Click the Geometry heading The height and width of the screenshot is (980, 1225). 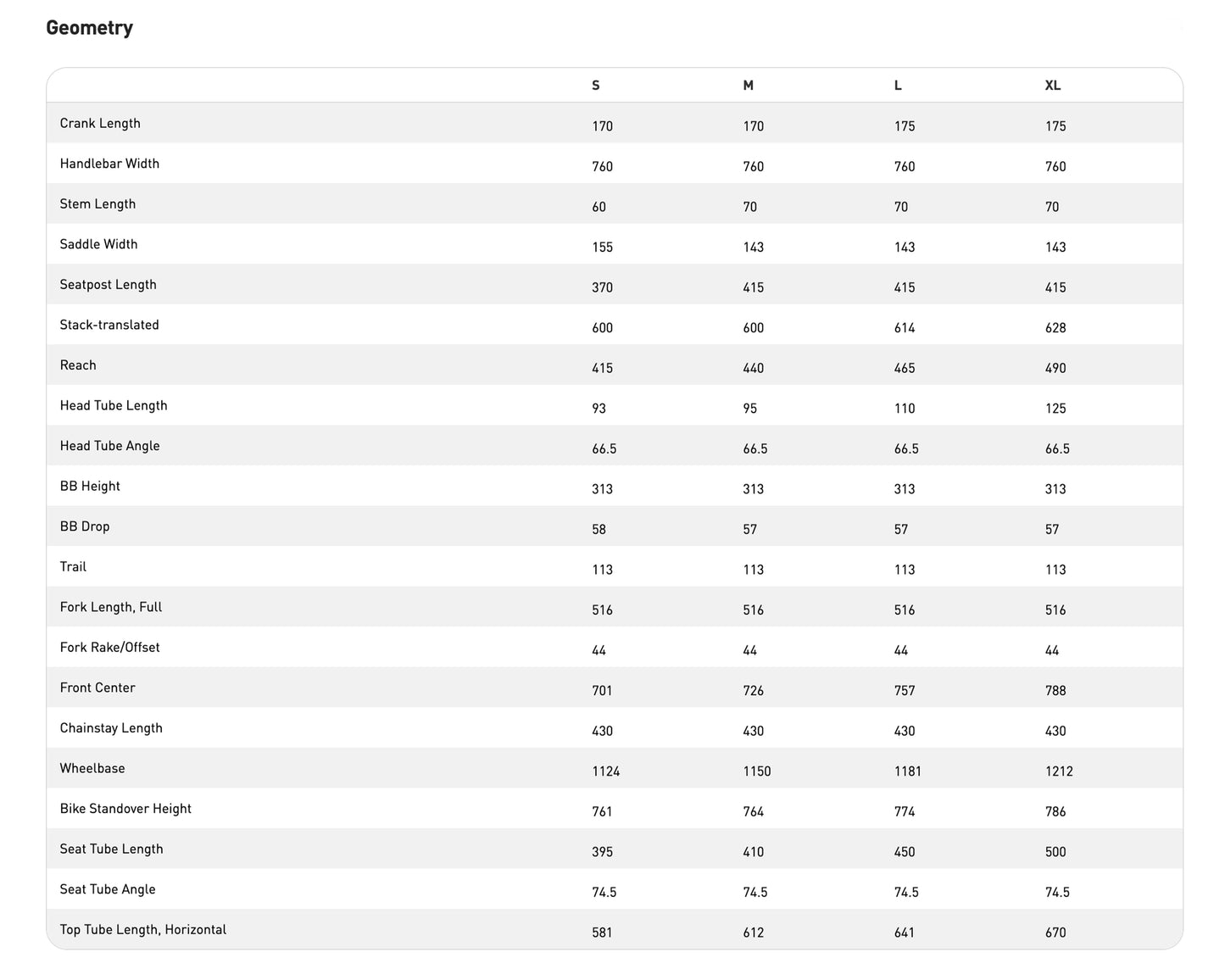[x=89, y=28]
